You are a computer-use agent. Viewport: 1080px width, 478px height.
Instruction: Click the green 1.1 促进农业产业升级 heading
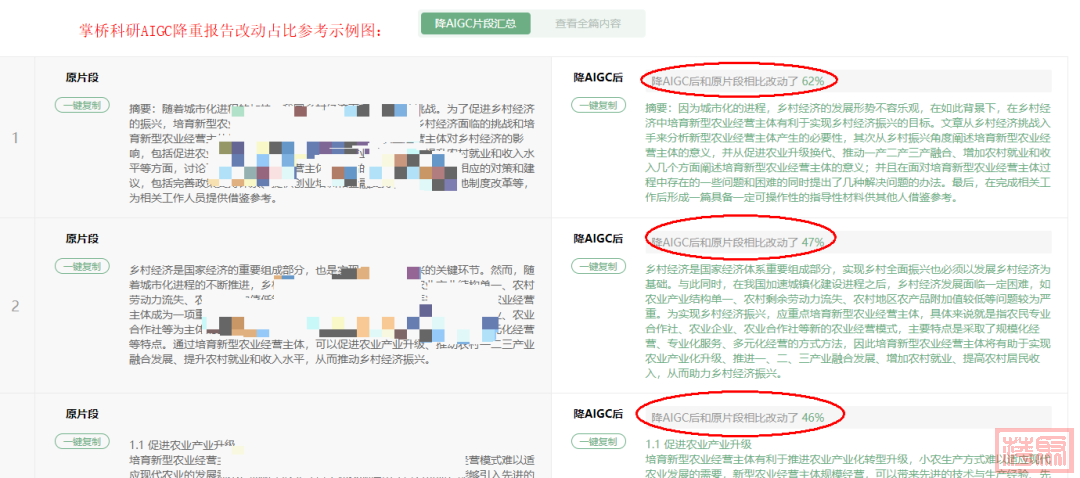[698, 444]
